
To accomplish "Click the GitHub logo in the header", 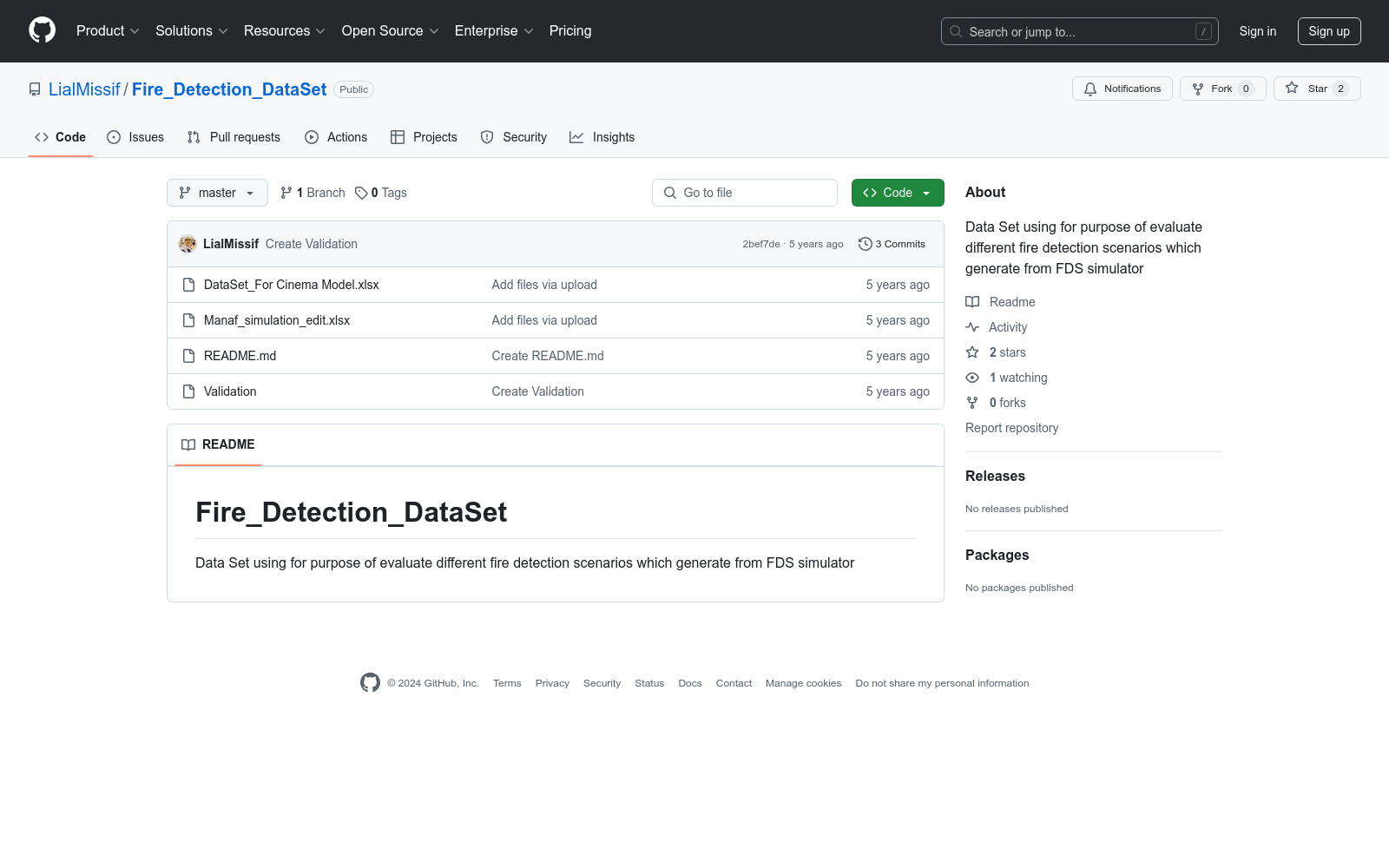I will pyautogui.click(x=42, y=30).
